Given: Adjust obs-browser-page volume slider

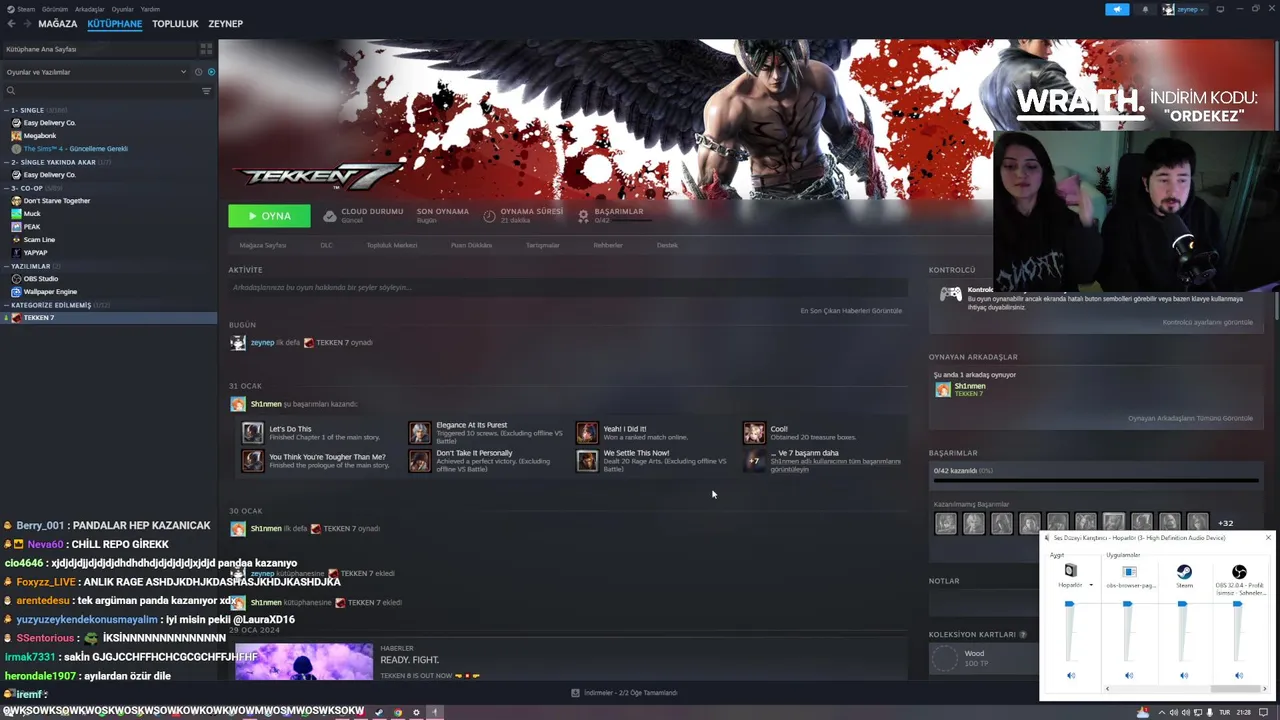Looking at the screenshot, I should pos(1127,603).
